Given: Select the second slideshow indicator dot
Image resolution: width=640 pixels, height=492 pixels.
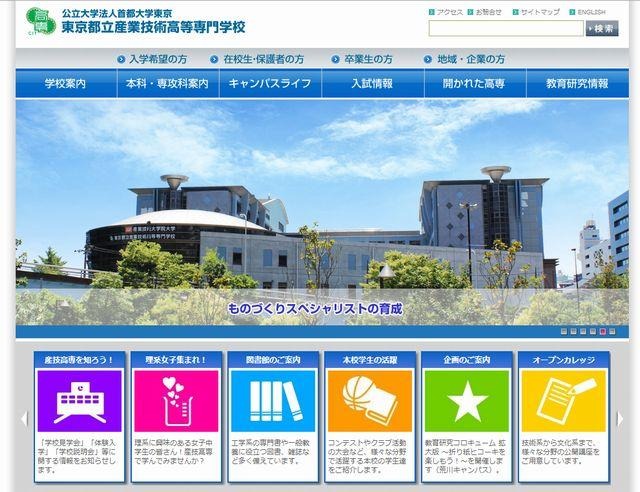Looking at the screenshot, I should pyautogui.click(x=573, y=332).
